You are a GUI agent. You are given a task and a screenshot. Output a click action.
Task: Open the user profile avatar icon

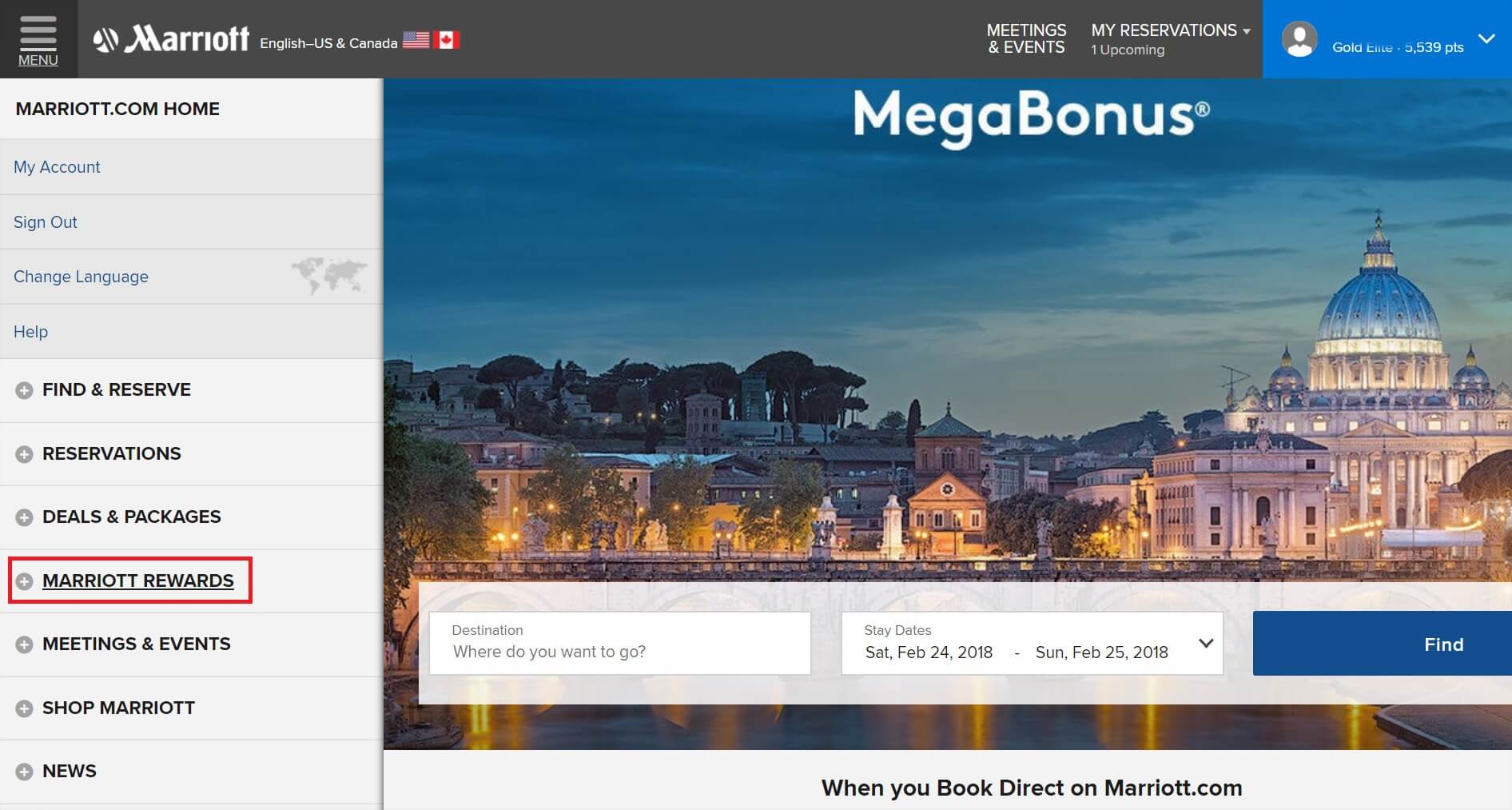click(1299, 39)
